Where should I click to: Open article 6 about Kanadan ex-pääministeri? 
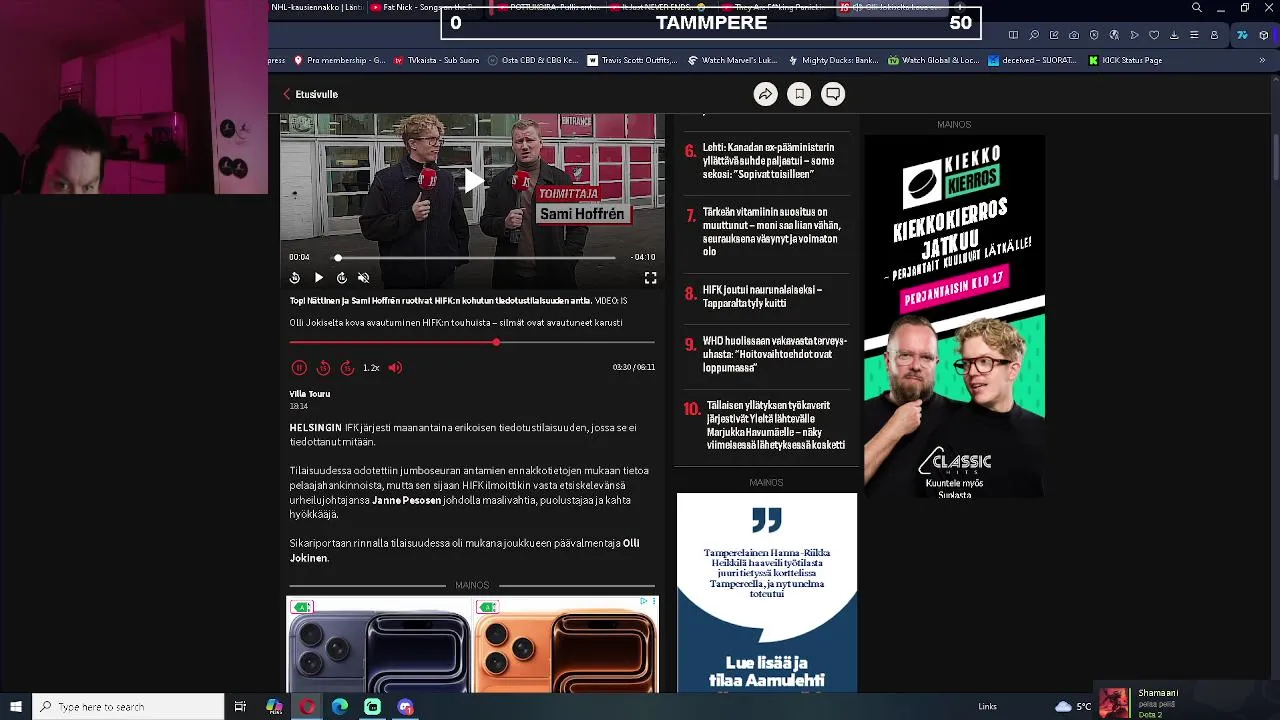(x=766, y=161)
